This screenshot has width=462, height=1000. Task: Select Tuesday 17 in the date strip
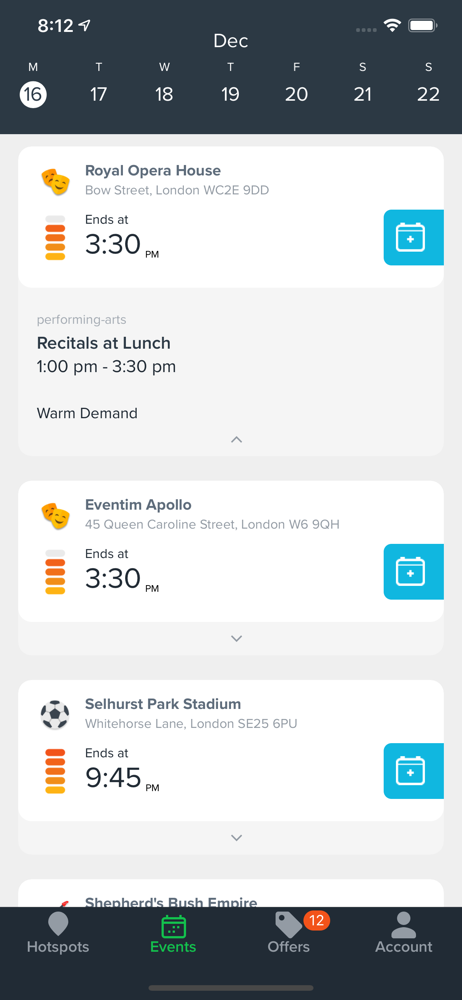[98, 94]
